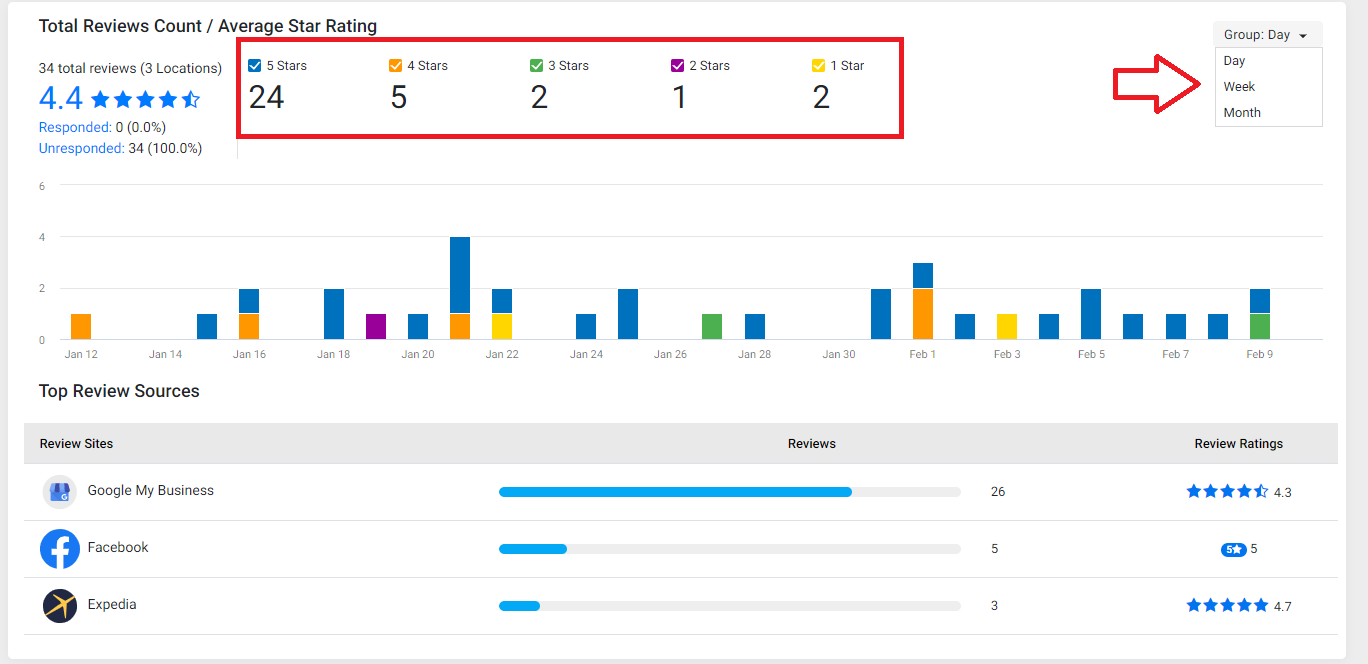Click the Responded link

(75, 128)
